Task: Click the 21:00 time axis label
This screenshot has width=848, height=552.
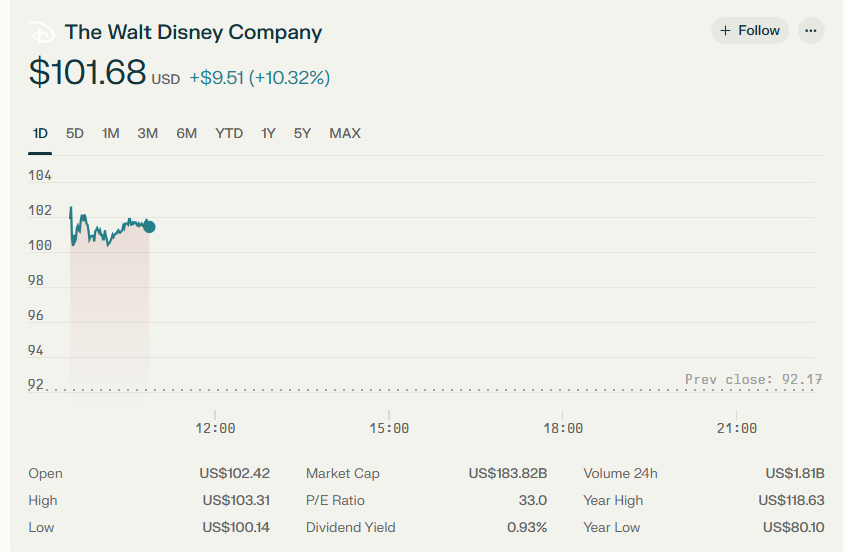Action: coord(737,428)
